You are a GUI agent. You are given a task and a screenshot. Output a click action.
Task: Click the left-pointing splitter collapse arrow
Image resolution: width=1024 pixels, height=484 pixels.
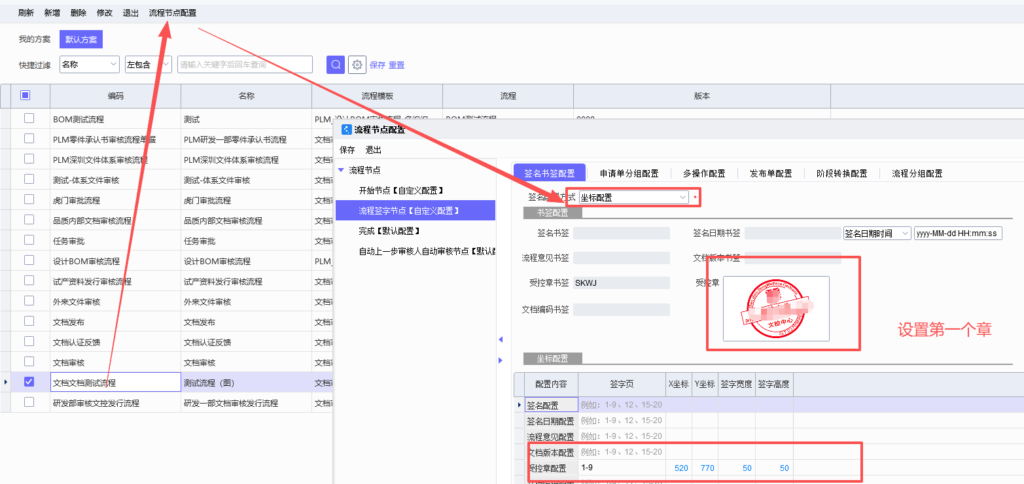click(501, 340)
